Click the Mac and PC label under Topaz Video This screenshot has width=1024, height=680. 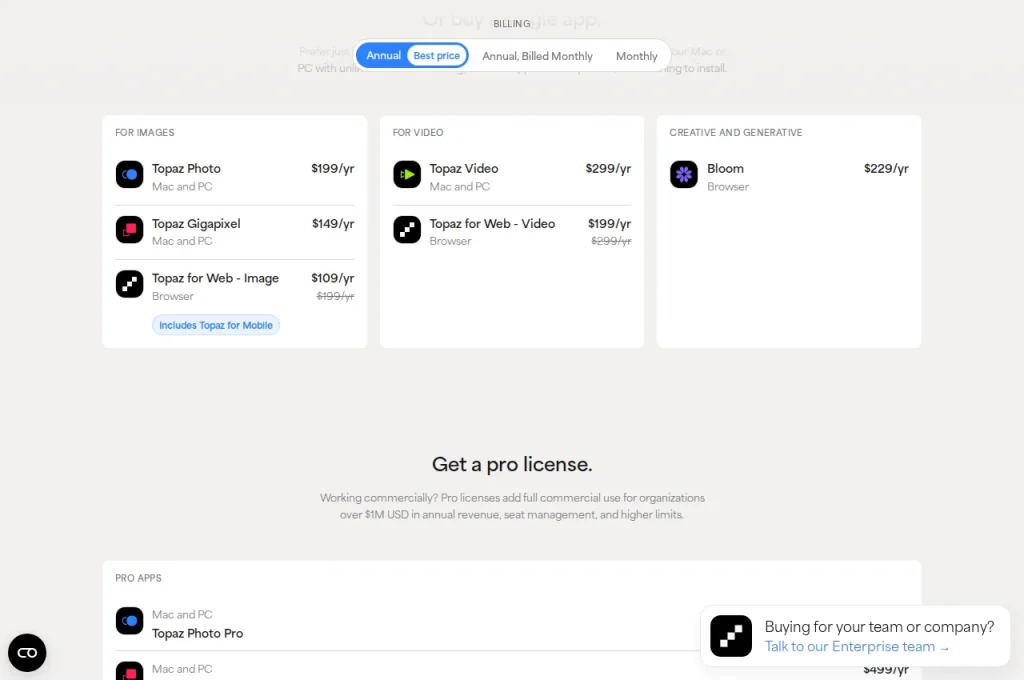click(460, 187)
